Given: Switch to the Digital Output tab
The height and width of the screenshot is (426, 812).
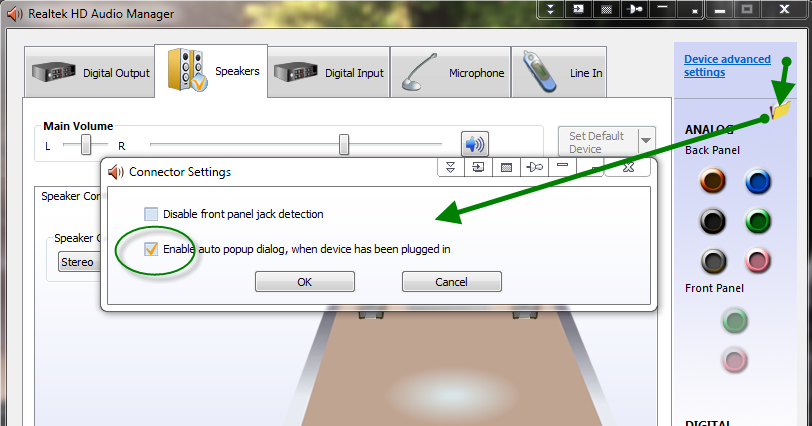Looking at the screenshot, I should 91,73.
